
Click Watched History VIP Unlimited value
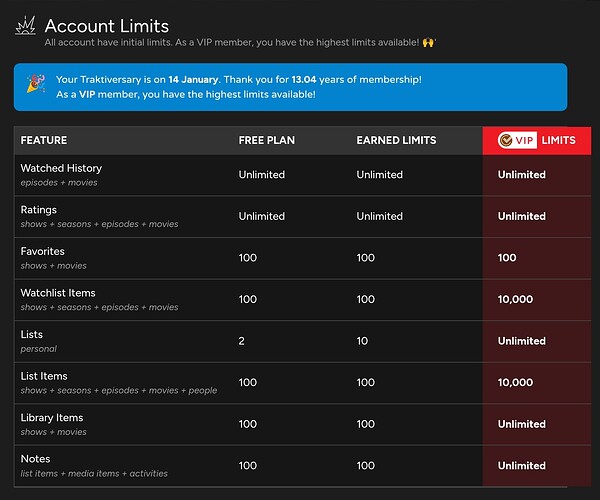click(x=522, y=175)
